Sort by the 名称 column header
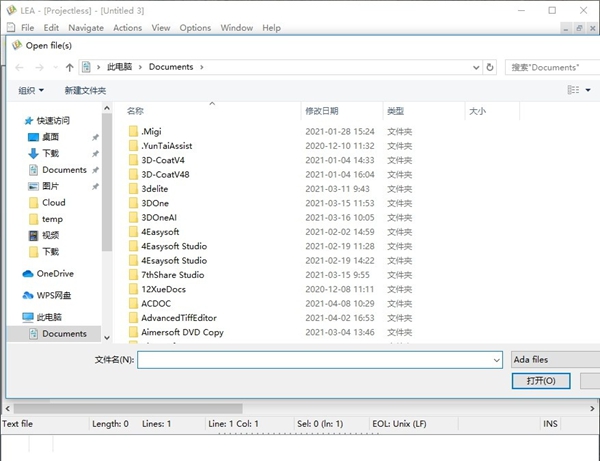 (135, 111)
